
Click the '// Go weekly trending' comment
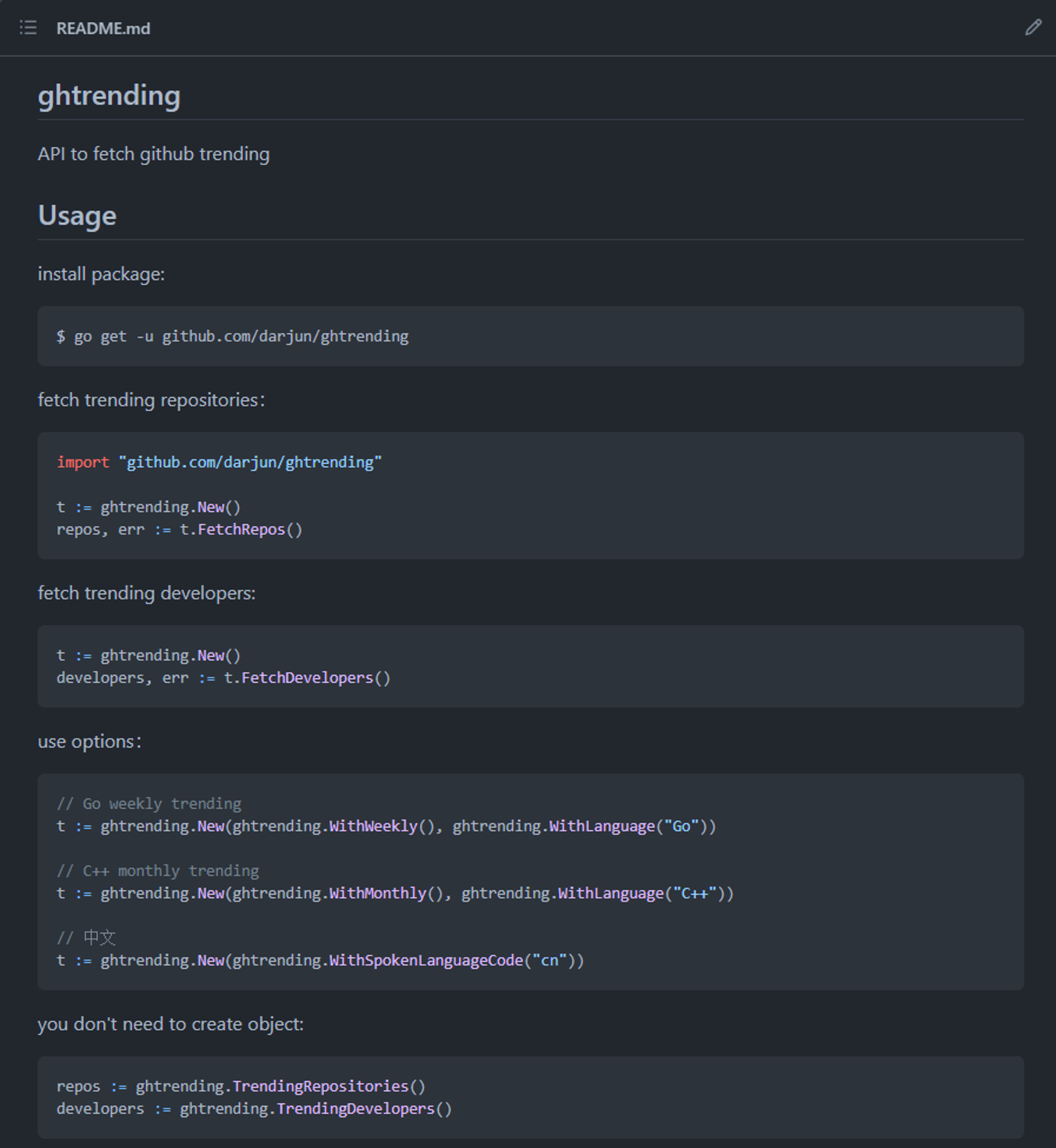[149, 804]
